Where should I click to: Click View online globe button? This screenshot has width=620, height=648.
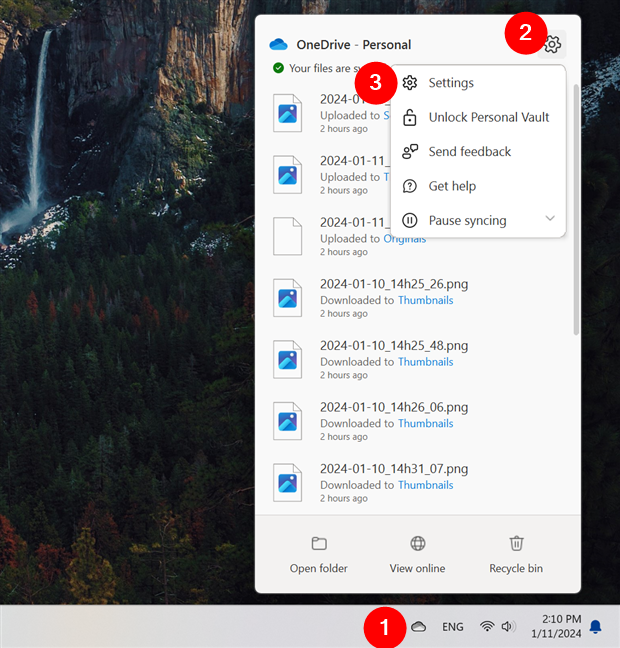pos(417,555)
